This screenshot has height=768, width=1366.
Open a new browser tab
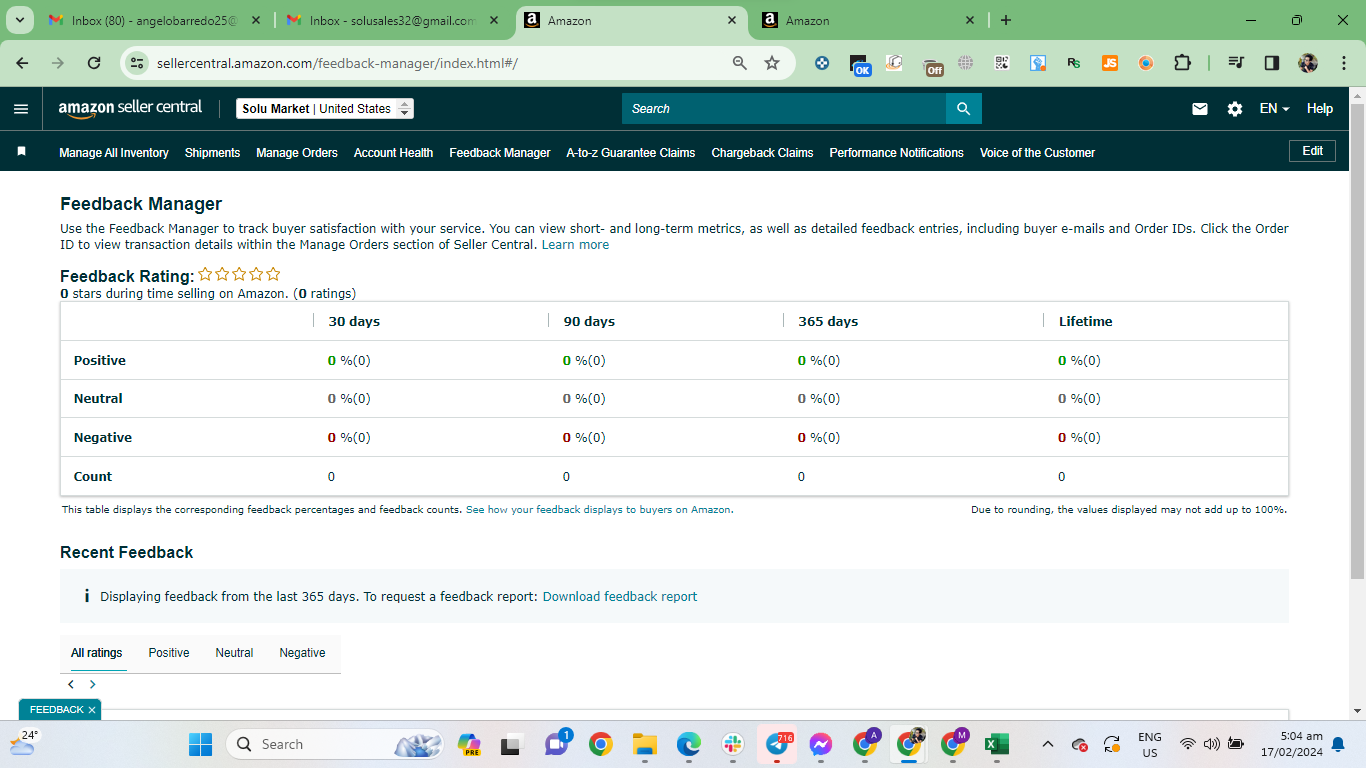click(1006, 20)
